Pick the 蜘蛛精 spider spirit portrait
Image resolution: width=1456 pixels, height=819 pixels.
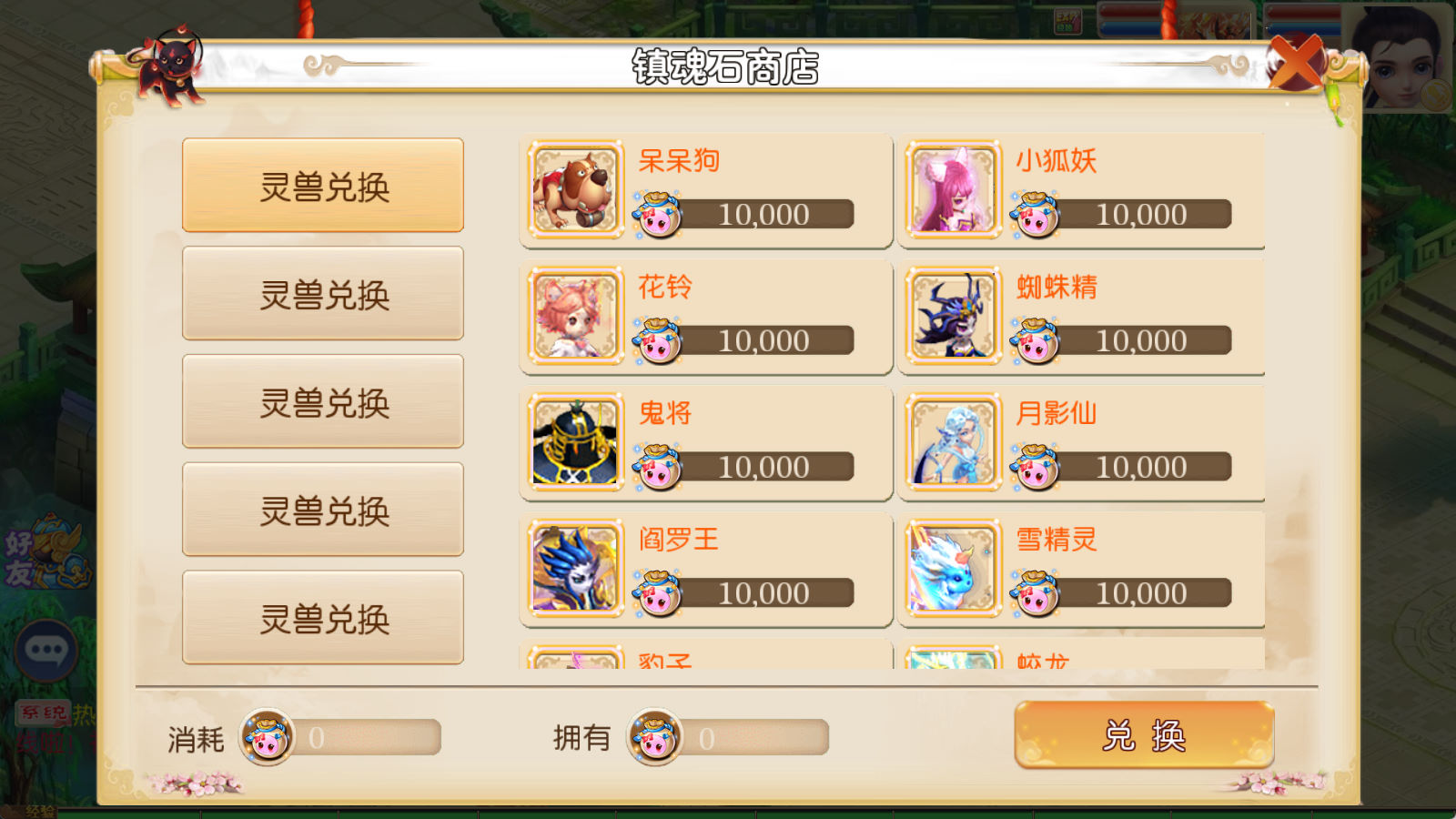[x=953, y=317]
